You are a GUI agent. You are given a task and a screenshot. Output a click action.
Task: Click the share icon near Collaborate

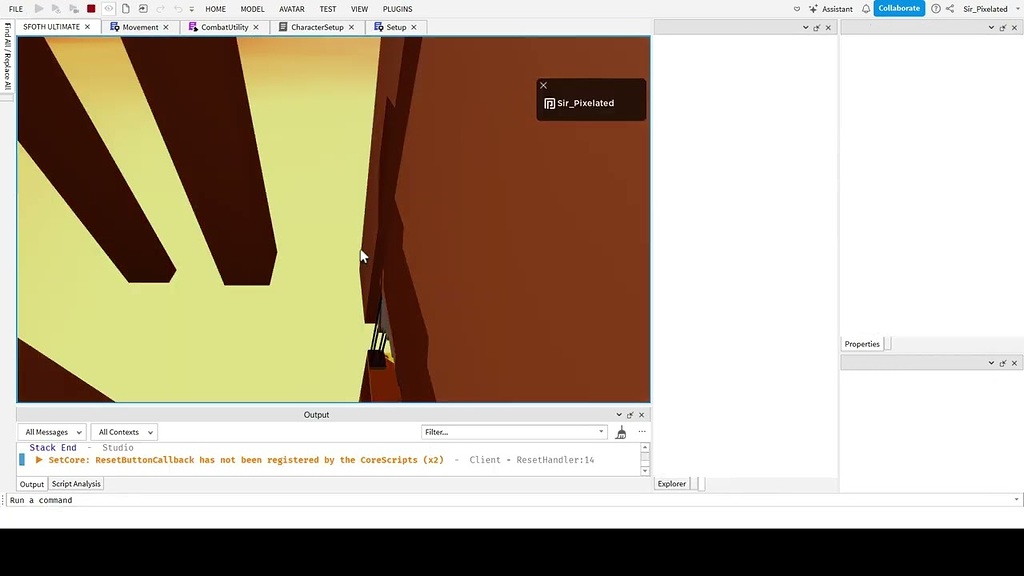click(x=949, y=8)
